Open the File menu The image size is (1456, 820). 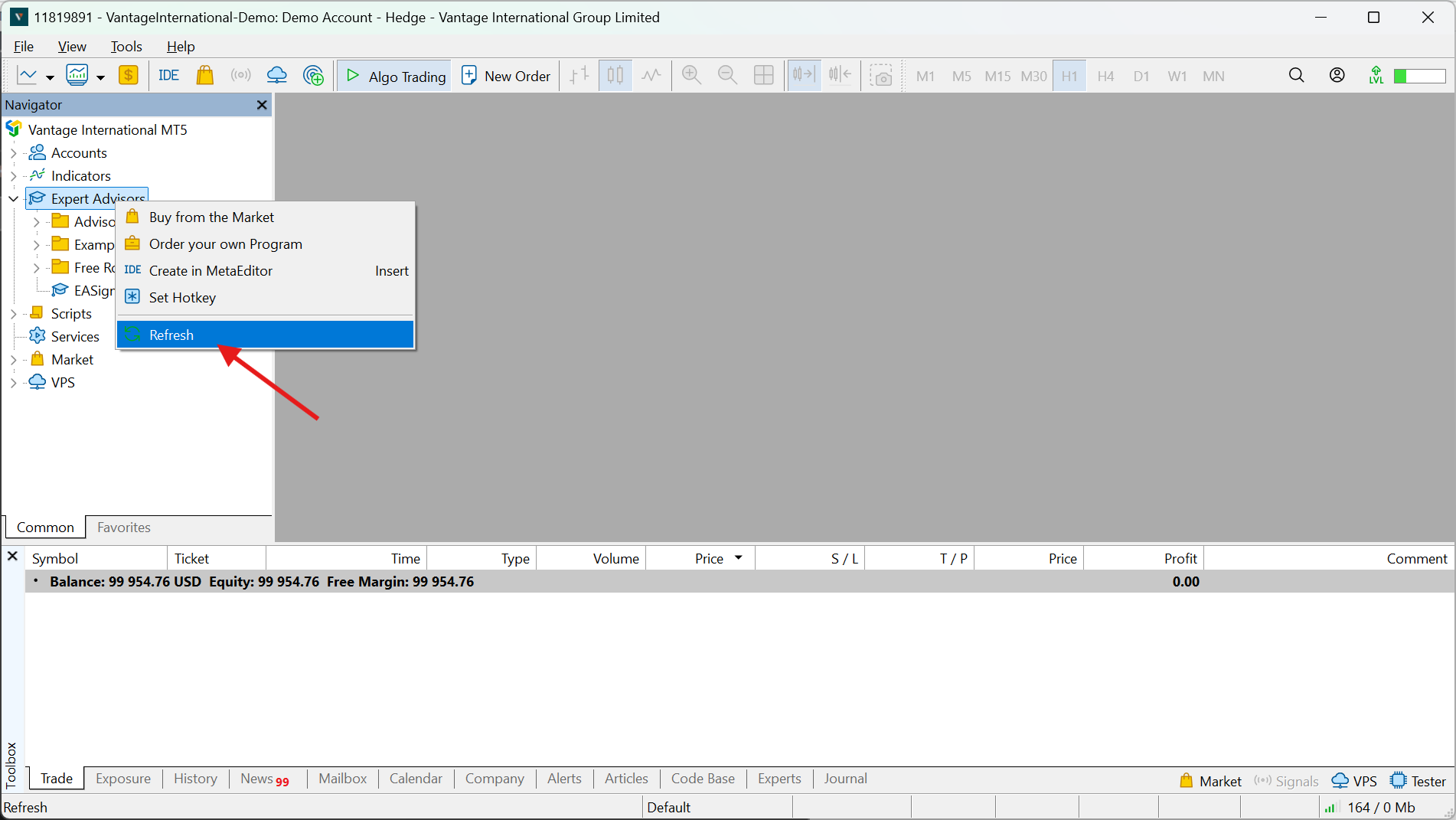click(x=24, y=47)
